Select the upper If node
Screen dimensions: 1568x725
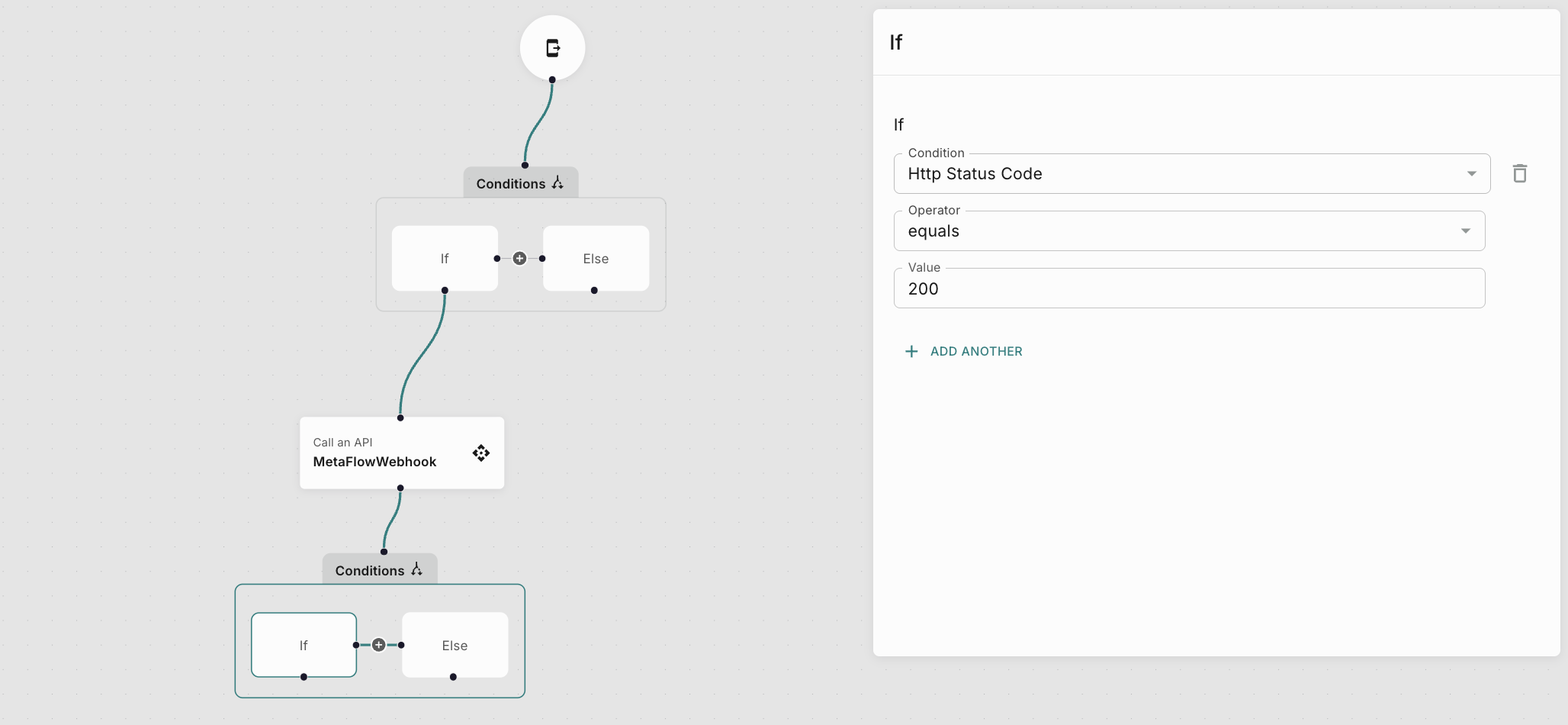pos(445,259)
